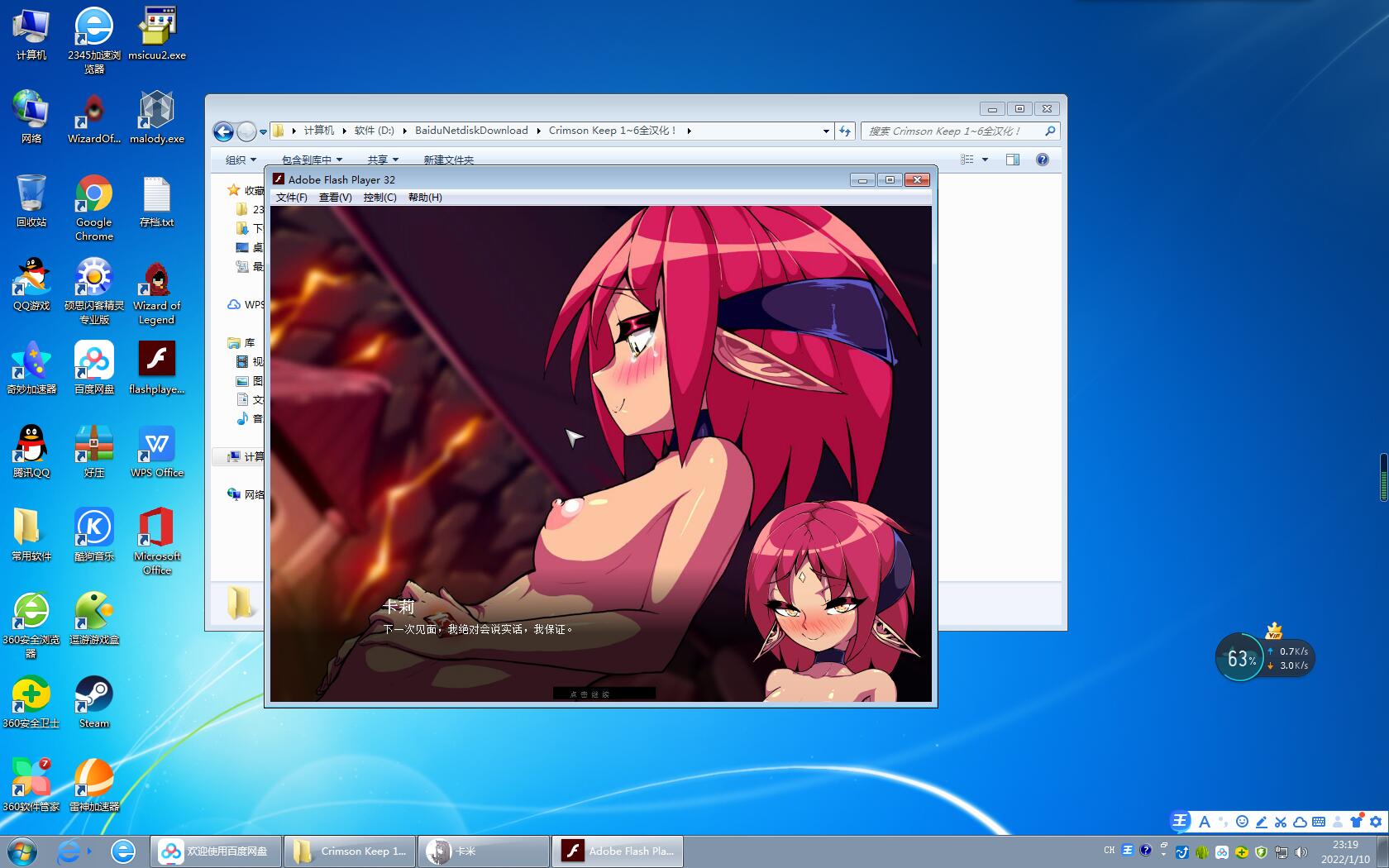
Task: Open the 控制(C) menu in Flash Player
Action: coord(379,198)
